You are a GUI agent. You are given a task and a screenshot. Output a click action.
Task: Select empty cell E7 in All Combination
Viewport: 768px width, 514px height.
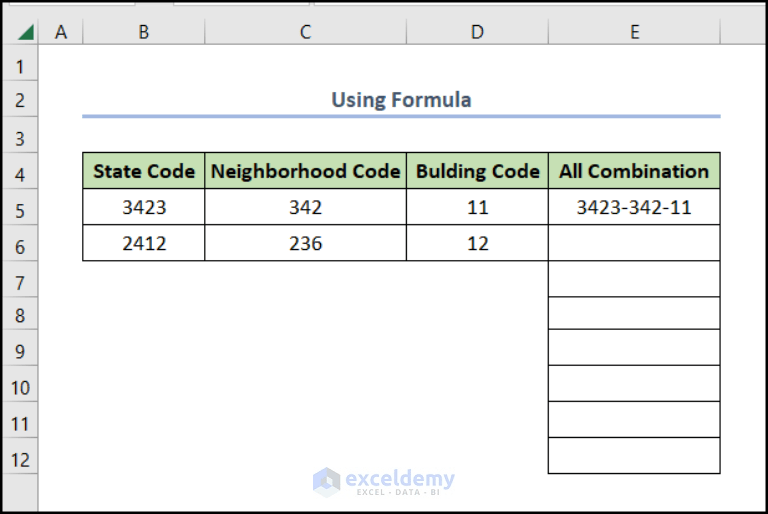[x=634, y=279]
